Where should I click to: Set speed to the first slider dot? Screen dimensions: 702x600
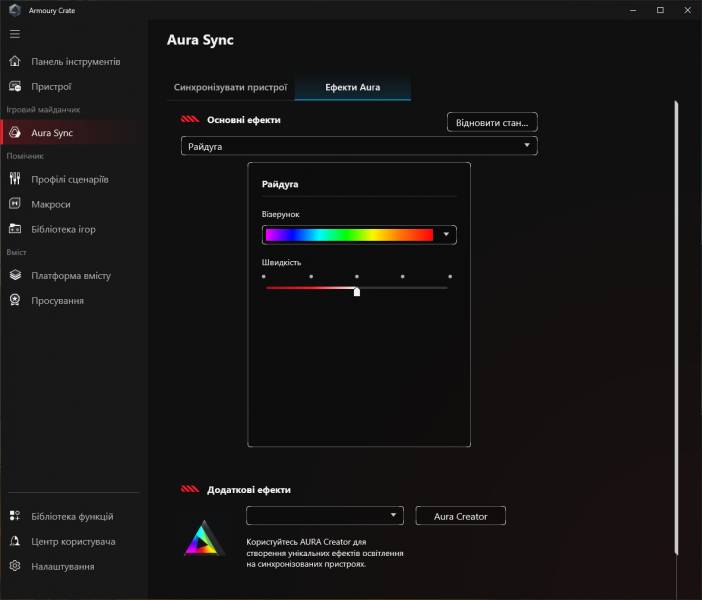(264, 276)
